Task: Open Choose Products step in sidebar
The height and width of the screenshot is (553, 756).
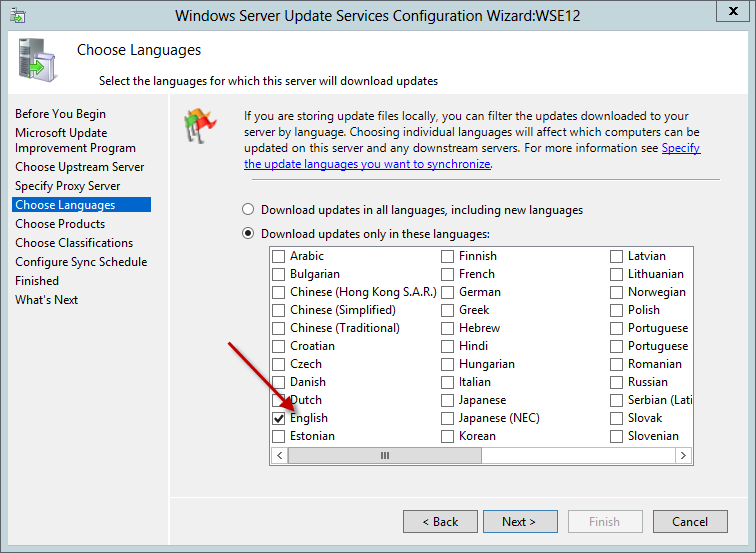Action: coord(60,224)
